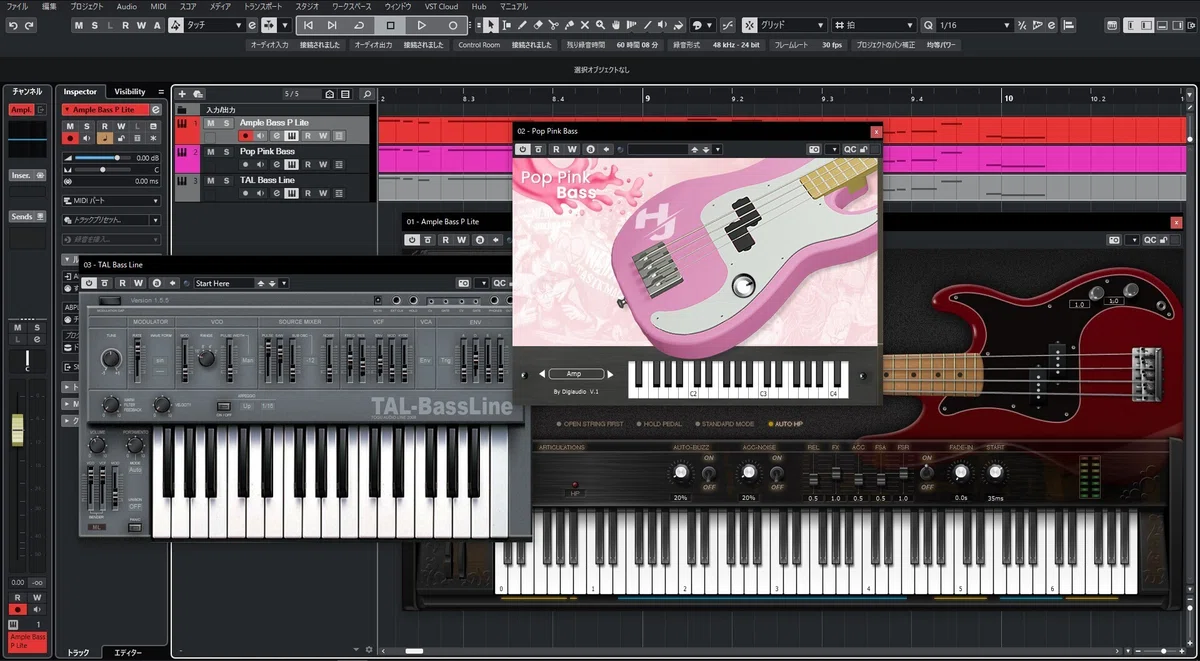Viewport: 1200px width, 661px height.
Task: Click the Inser. button in channel strip
Action: [x=27, y=175]
